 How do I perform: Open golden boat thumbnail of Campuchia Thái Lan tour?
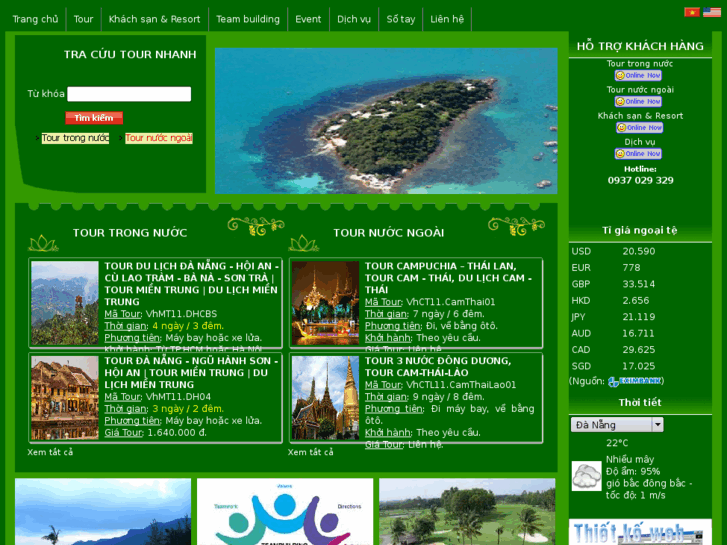[x=325, y=303]
